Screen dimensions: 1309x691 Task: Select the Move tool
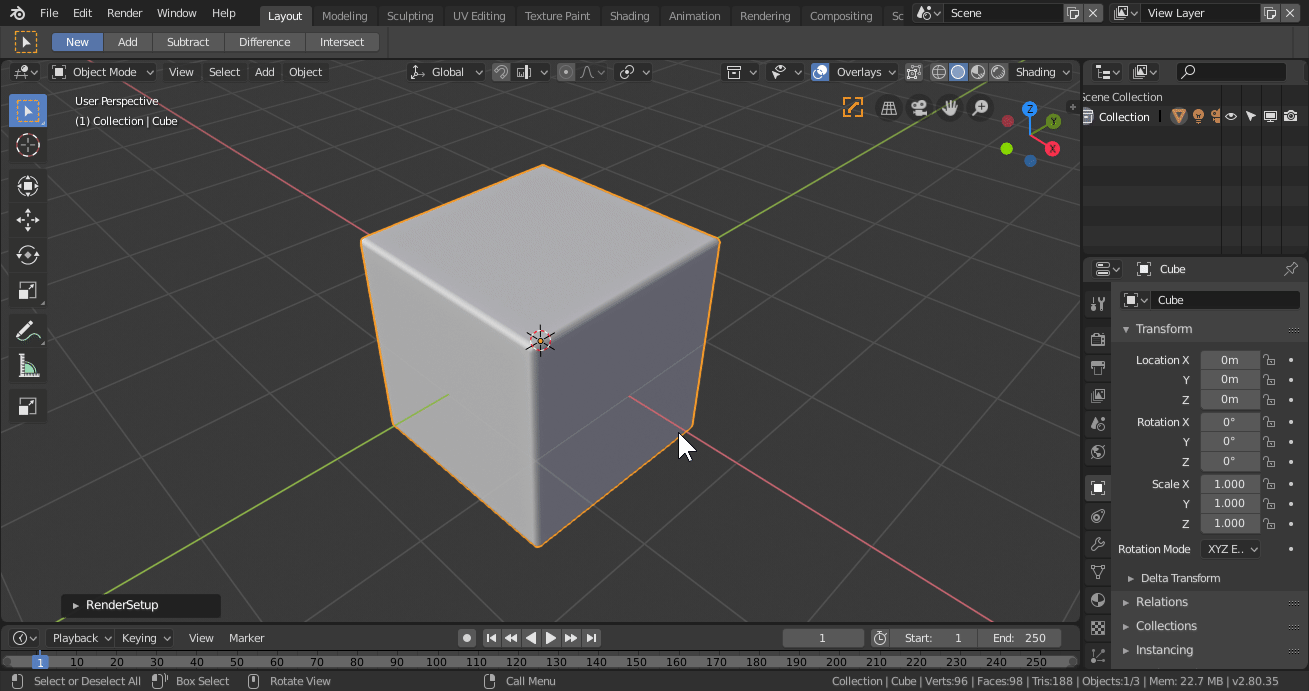(x=28, y=220)
